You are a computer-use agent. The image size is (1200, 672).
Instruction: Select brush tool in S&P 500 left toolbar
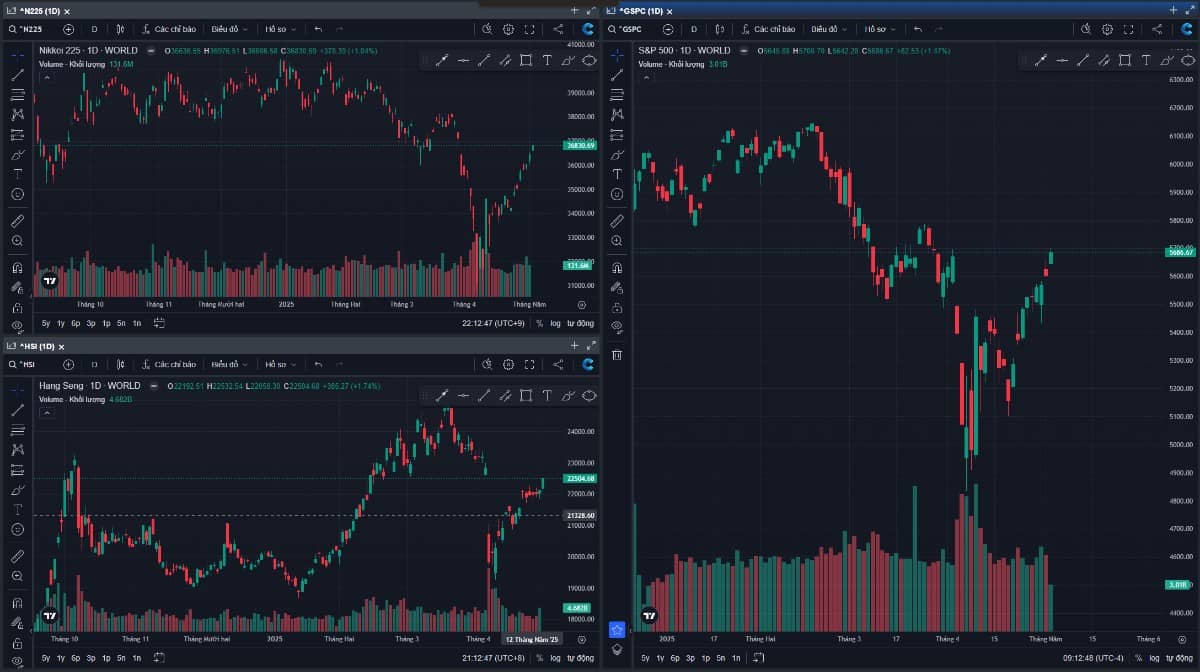[617, 153]
